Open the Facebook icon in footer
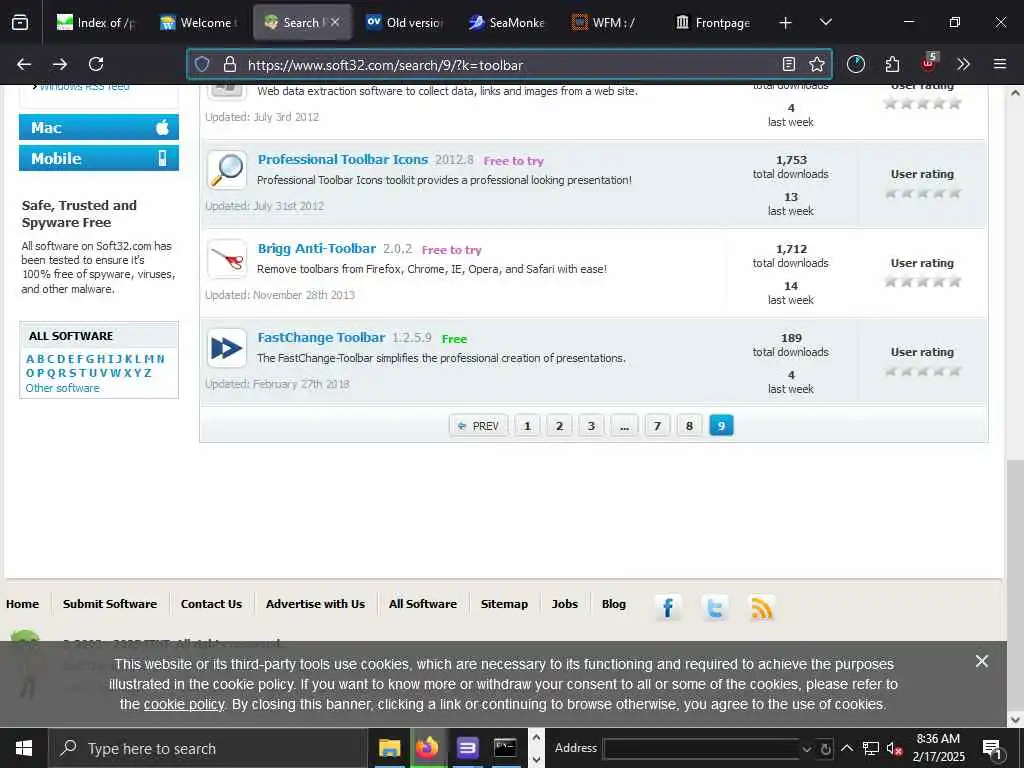Viewport: 1024px width, 768px height. point(667,608)
